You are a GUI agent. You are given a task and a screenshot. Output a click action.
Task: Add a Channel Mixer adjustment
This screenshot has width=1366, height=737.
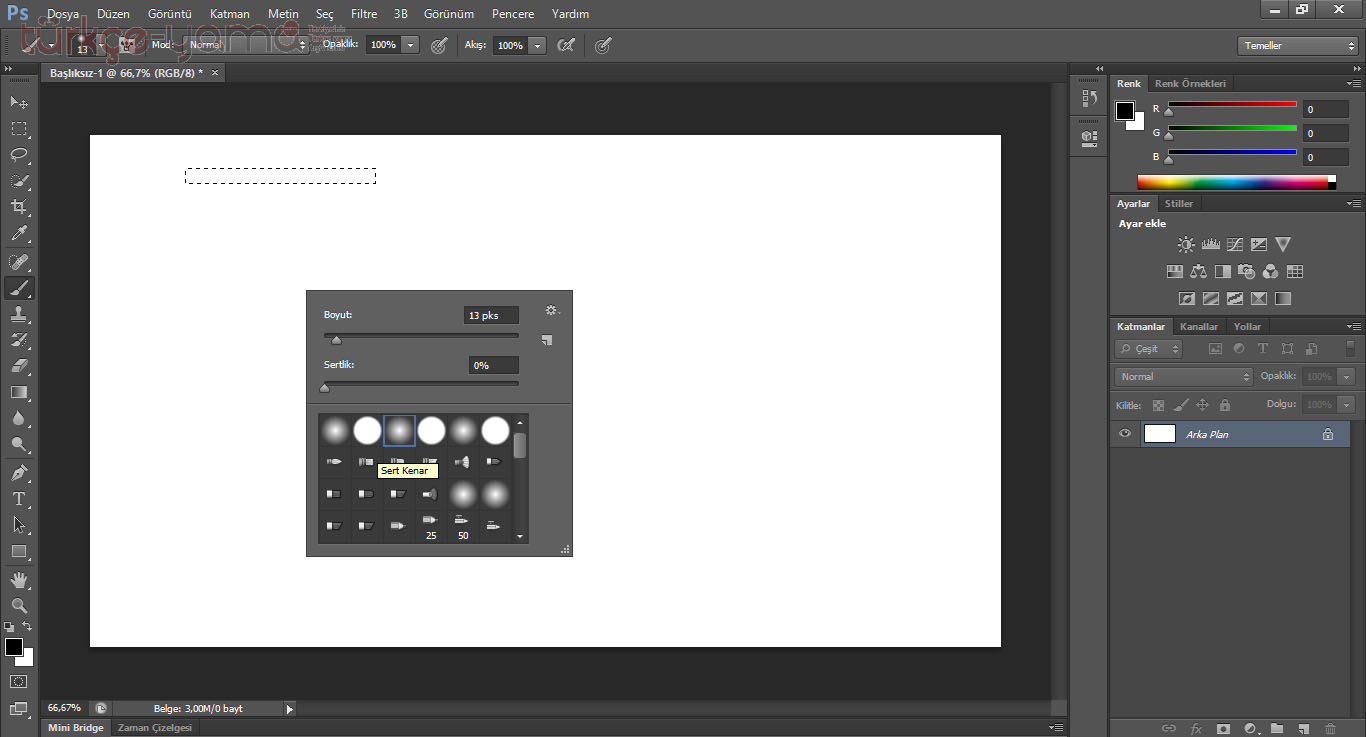pos(1270,271)
